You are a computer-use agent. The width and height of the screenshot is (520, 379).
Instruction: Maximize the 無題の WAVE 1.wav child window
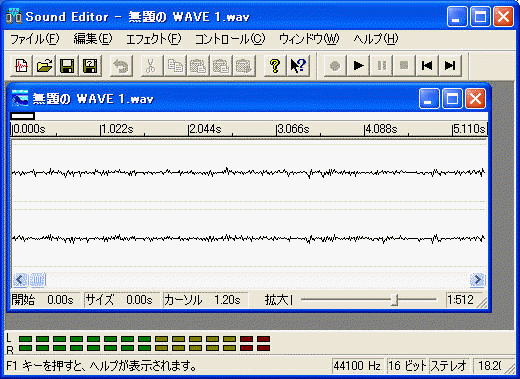(452, 99)
